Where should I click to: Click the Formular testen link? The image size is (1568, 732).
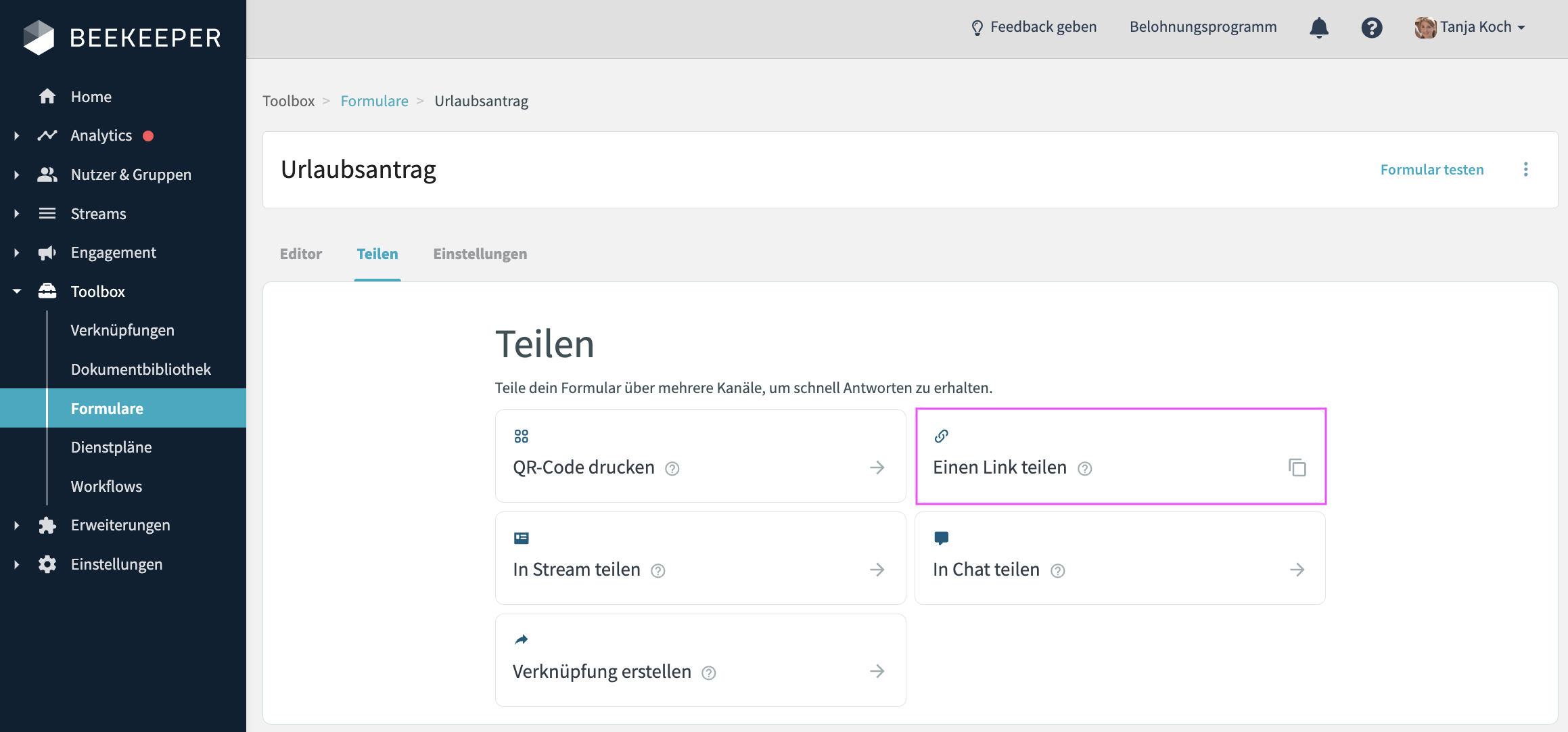pyautogui.click(x=1431, y=169)
